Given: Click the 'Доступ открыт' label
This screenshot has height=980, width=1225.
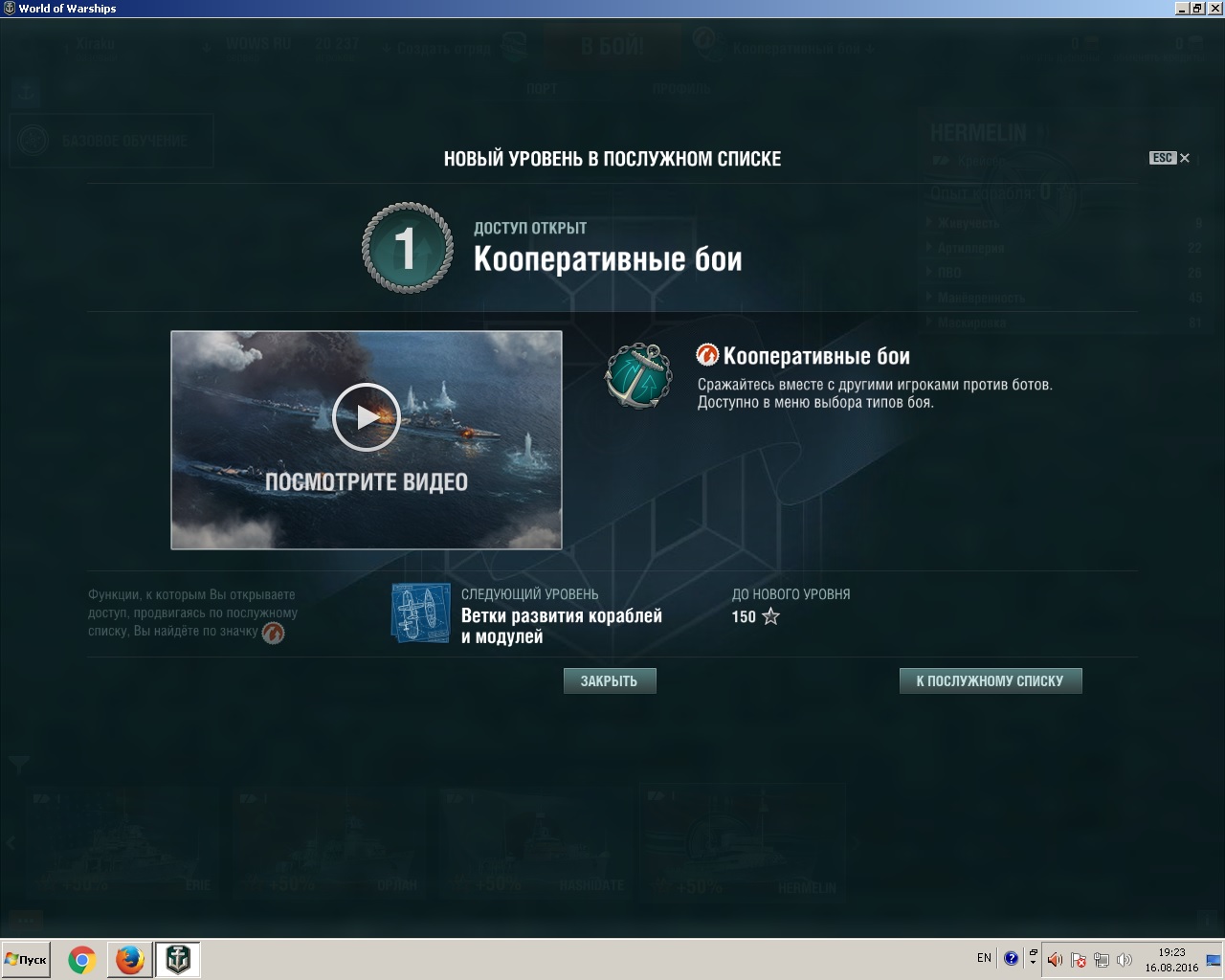Looking at the screenshot, I should (x=530, y=228).
